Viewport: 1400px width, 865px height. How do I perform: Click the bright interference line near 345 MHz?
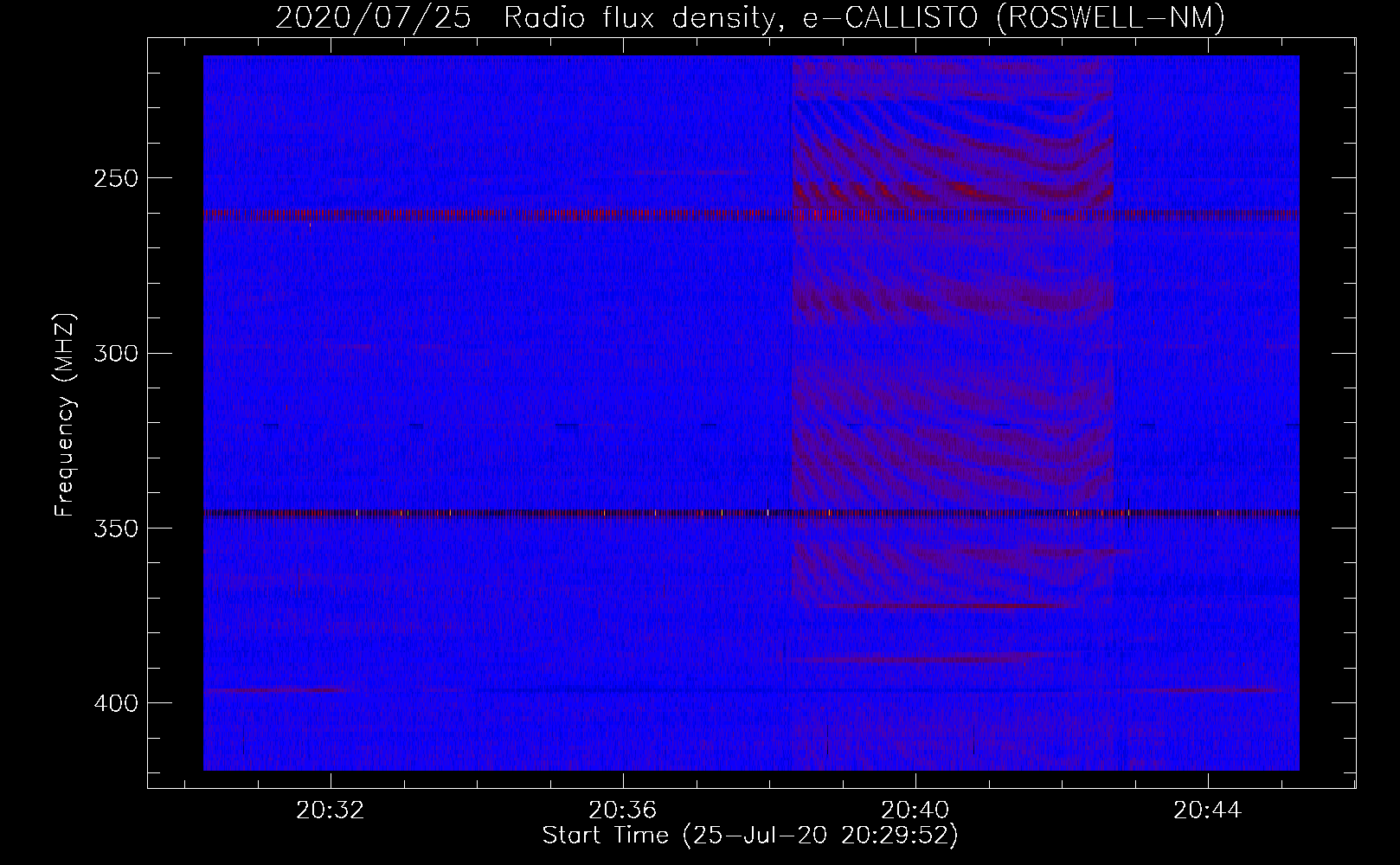[x=751, y=513]
